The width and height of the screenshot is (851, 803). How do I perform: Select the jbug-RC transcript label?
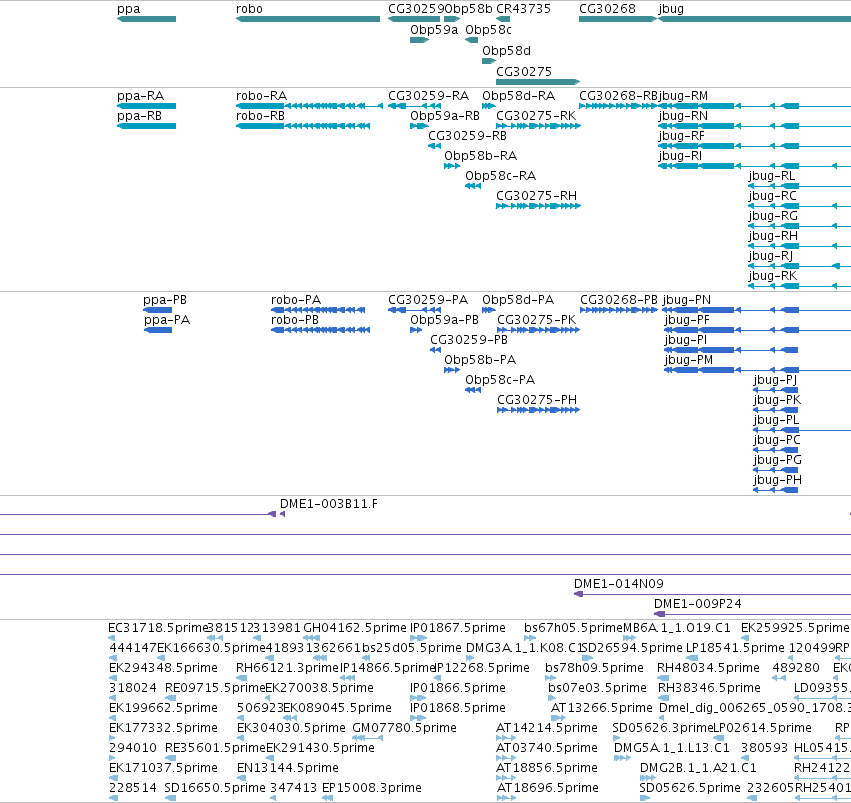[x=772, y=196]
